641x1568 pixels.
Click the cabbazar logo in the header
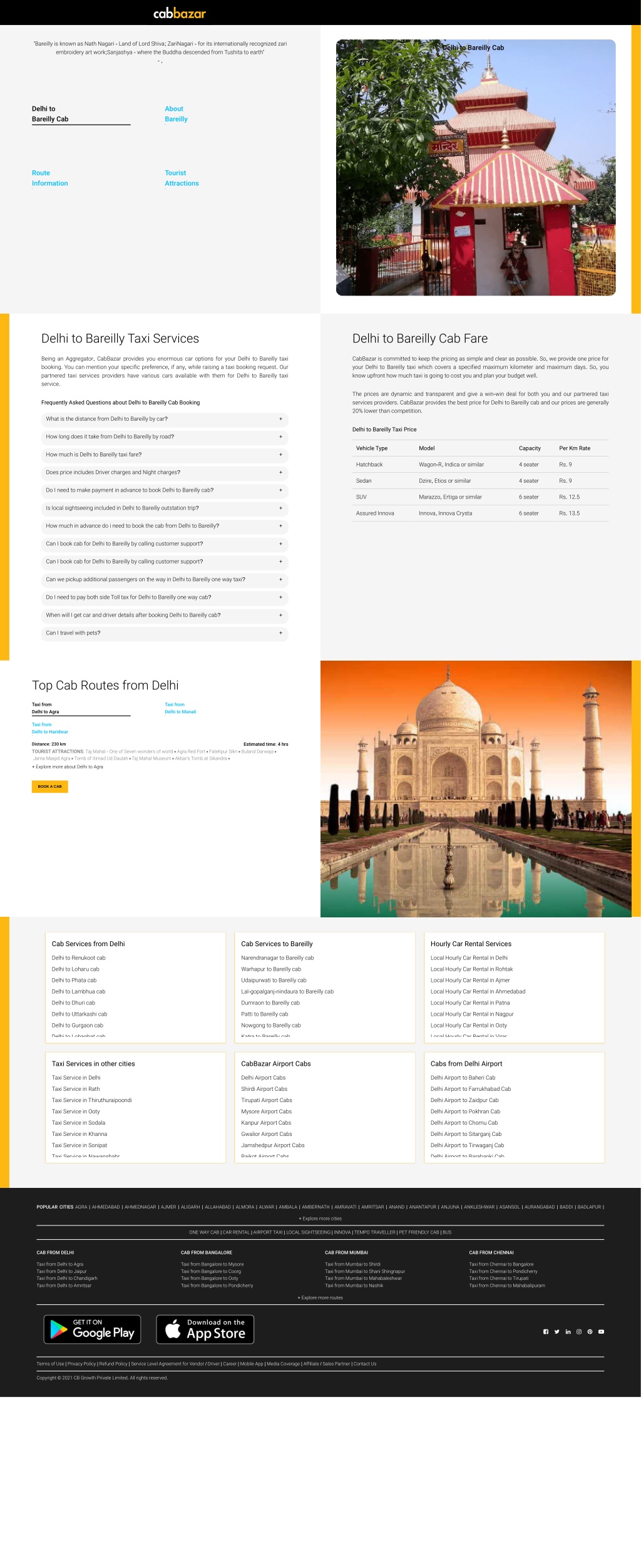click(180, 13)
